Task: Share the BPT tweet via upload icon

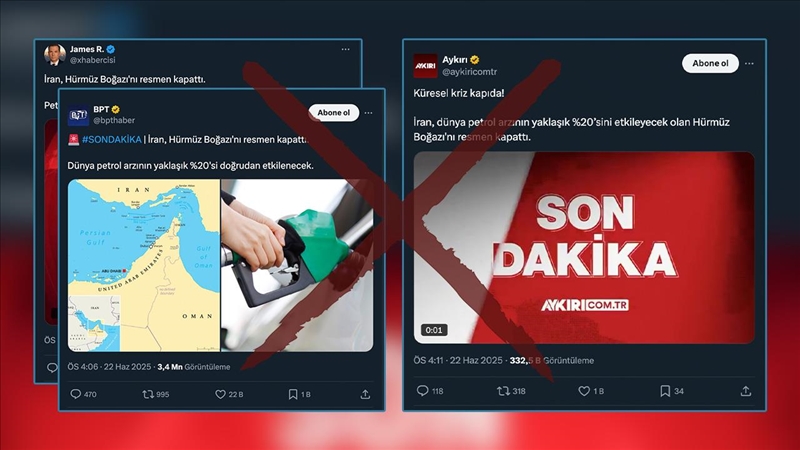Action: [x=365, y=394]
